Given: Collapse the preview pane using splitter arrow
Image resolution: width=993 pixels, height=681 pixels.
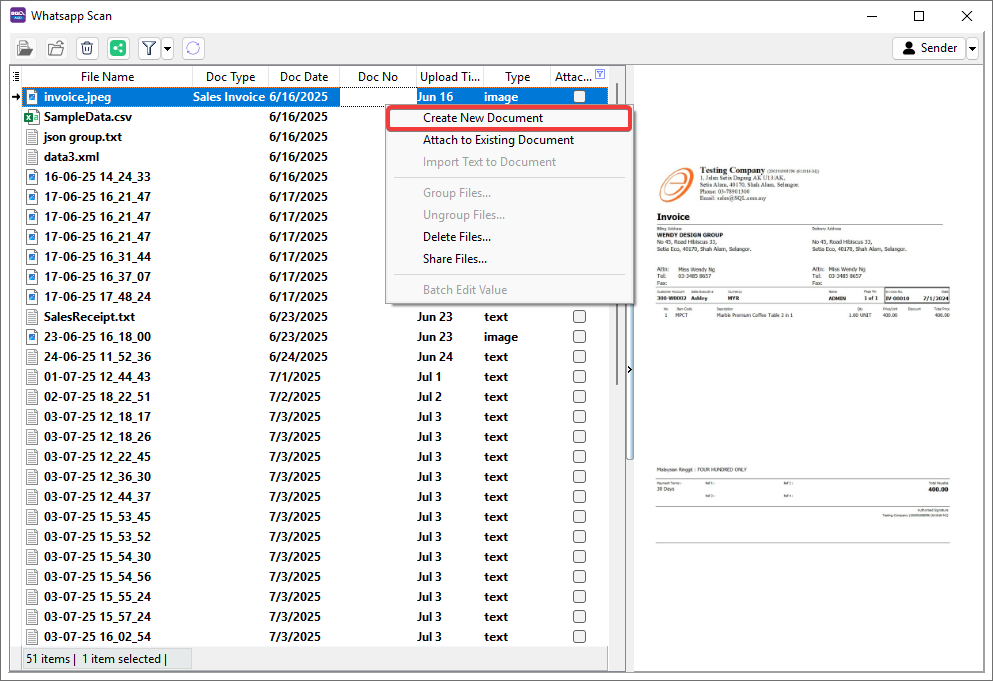Looking at the screenshot, I should click(629, 370).
